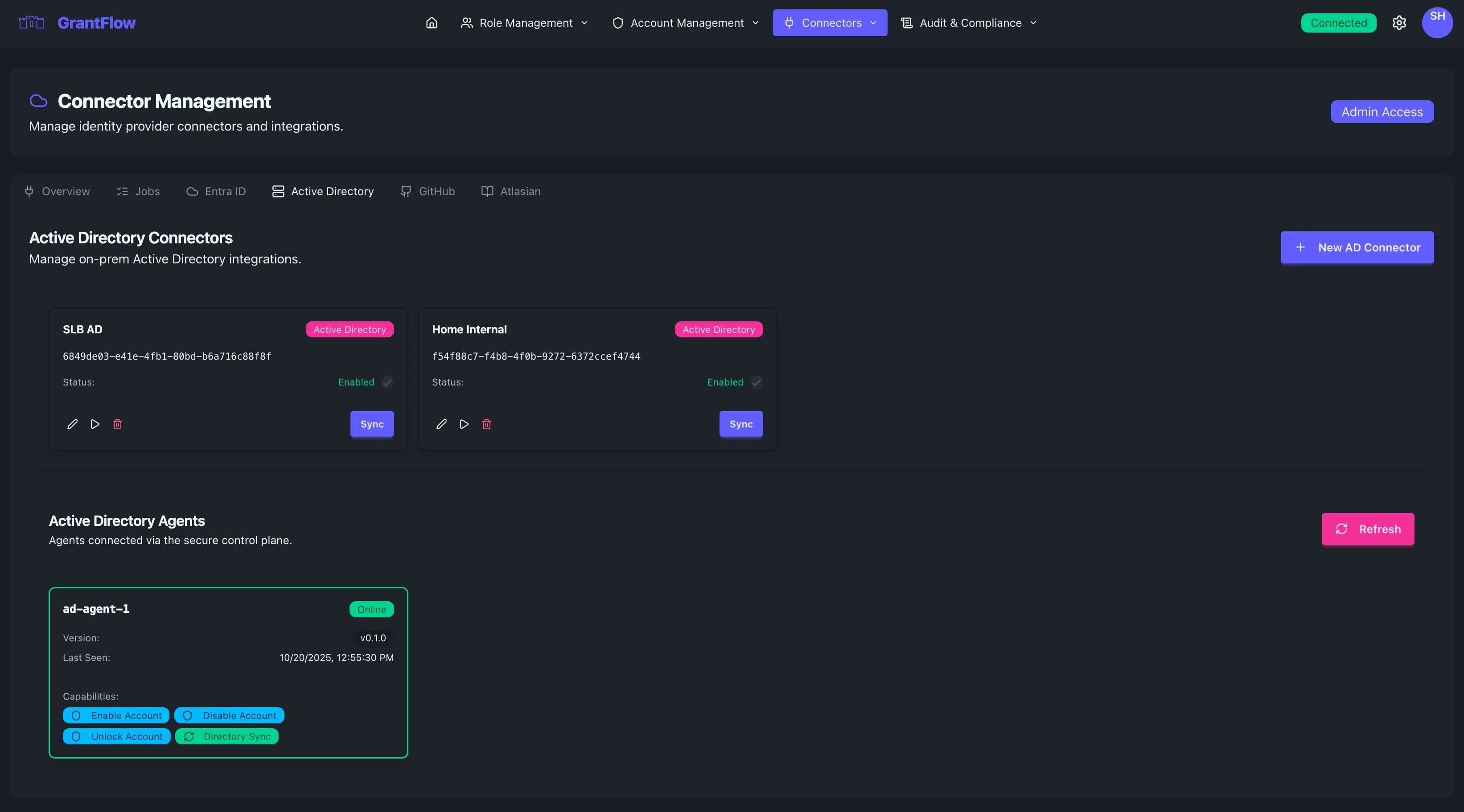Click the home icon in navbar
The height and width of the screenshot is (812, 1464).
[x=432, y=23]
